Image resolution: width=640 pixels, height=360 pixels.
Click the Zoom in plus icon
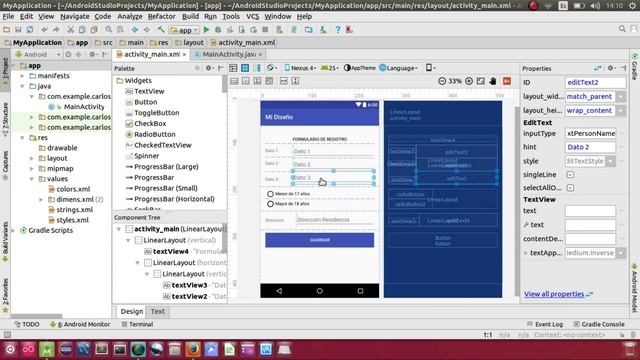coord(469,81)
